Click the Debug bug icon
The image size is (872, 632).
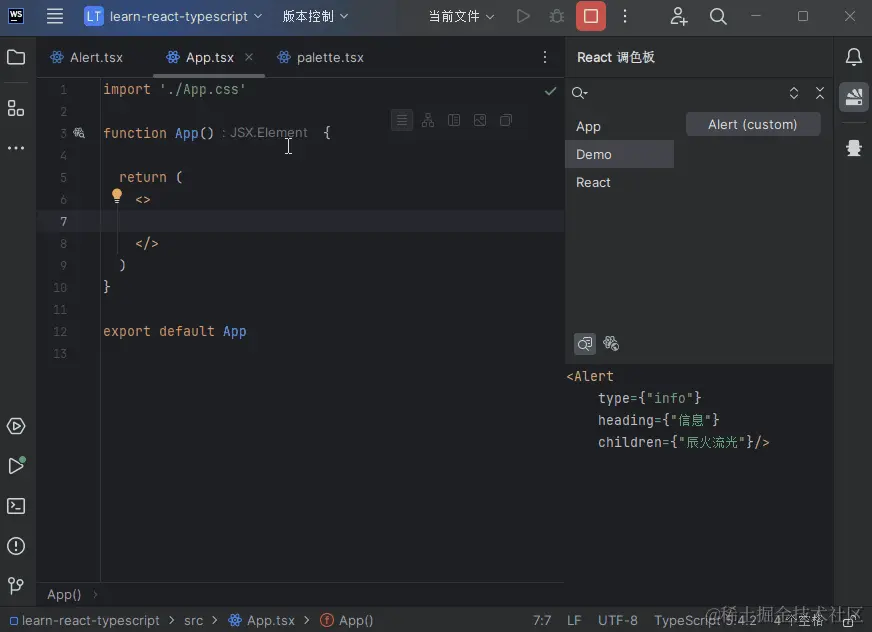pyautogui.click(x=557, y=16)
